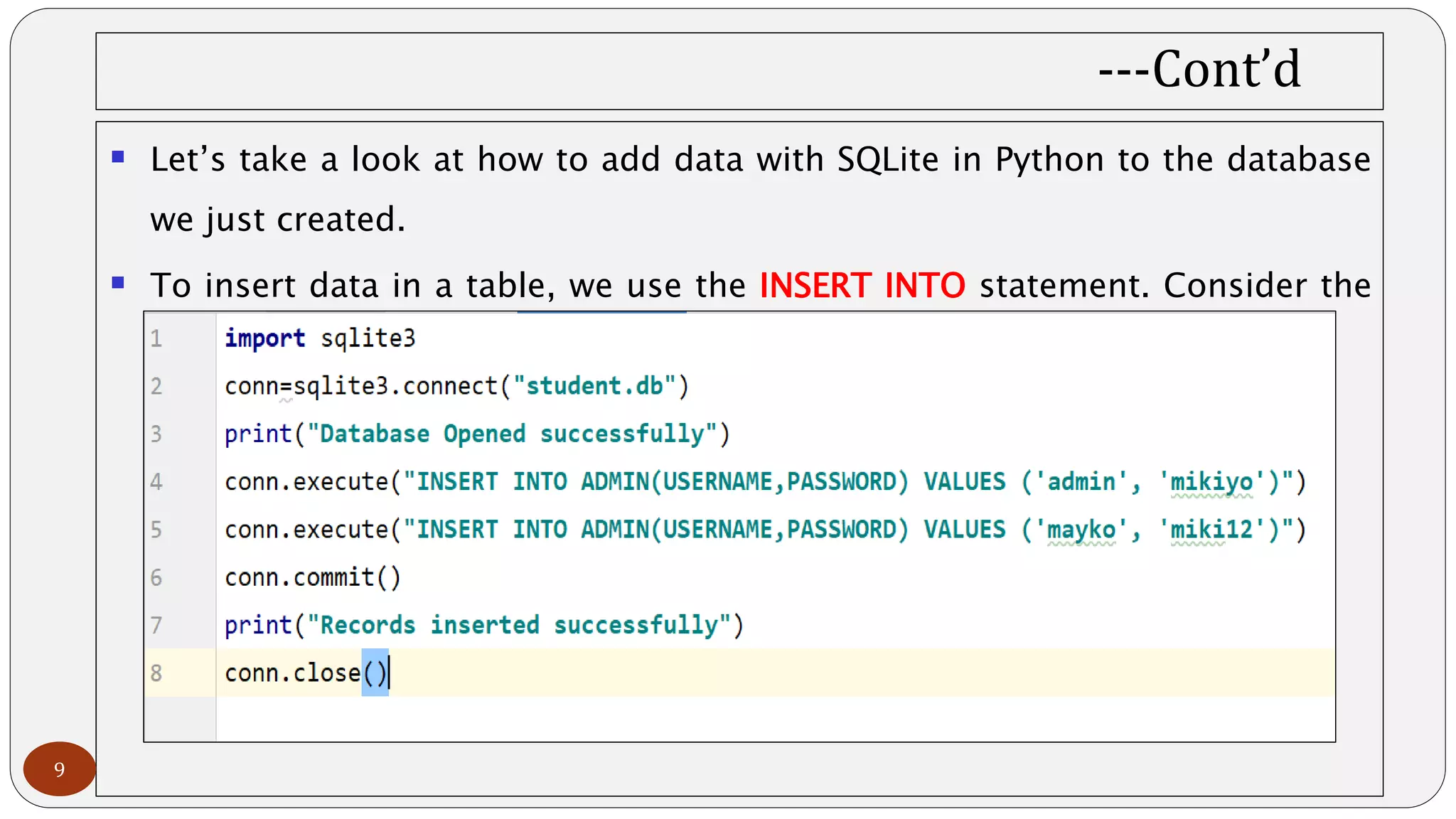The height and width of the screenshot is (819, 1456).
Task: Click the "student.db" string in line 2
Action: click(594, 386)
